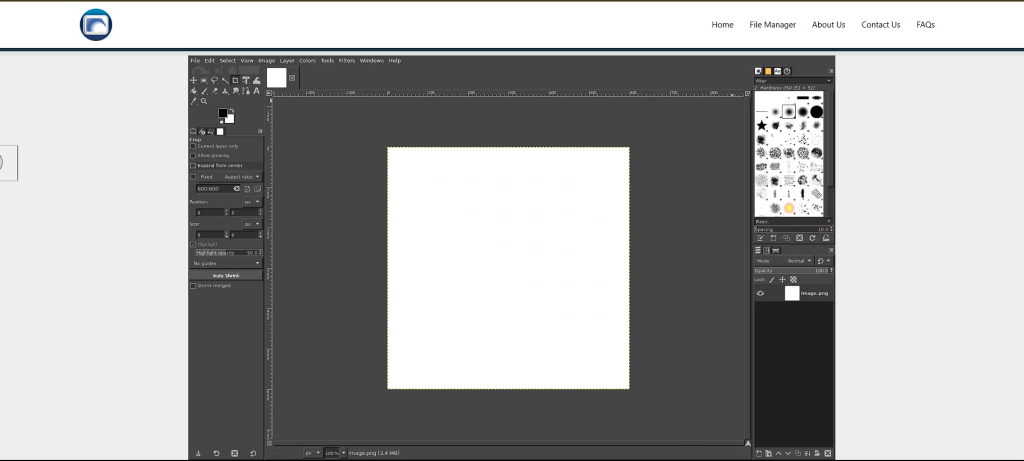Open the Colors menu
This screenshot has width=1024, height=461.
coord(307,60)
